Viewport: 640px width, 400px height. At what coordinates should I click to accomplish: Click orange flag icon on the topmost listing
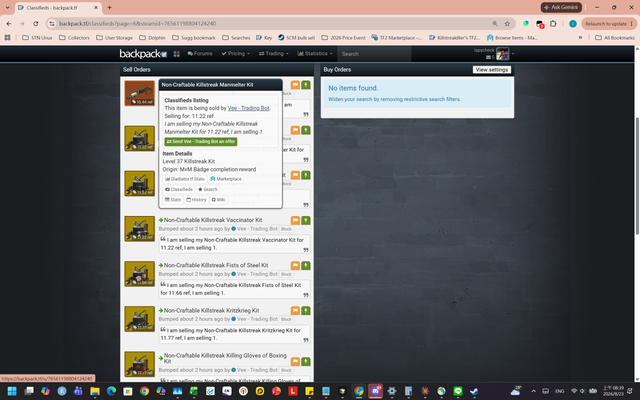[295, 85]
